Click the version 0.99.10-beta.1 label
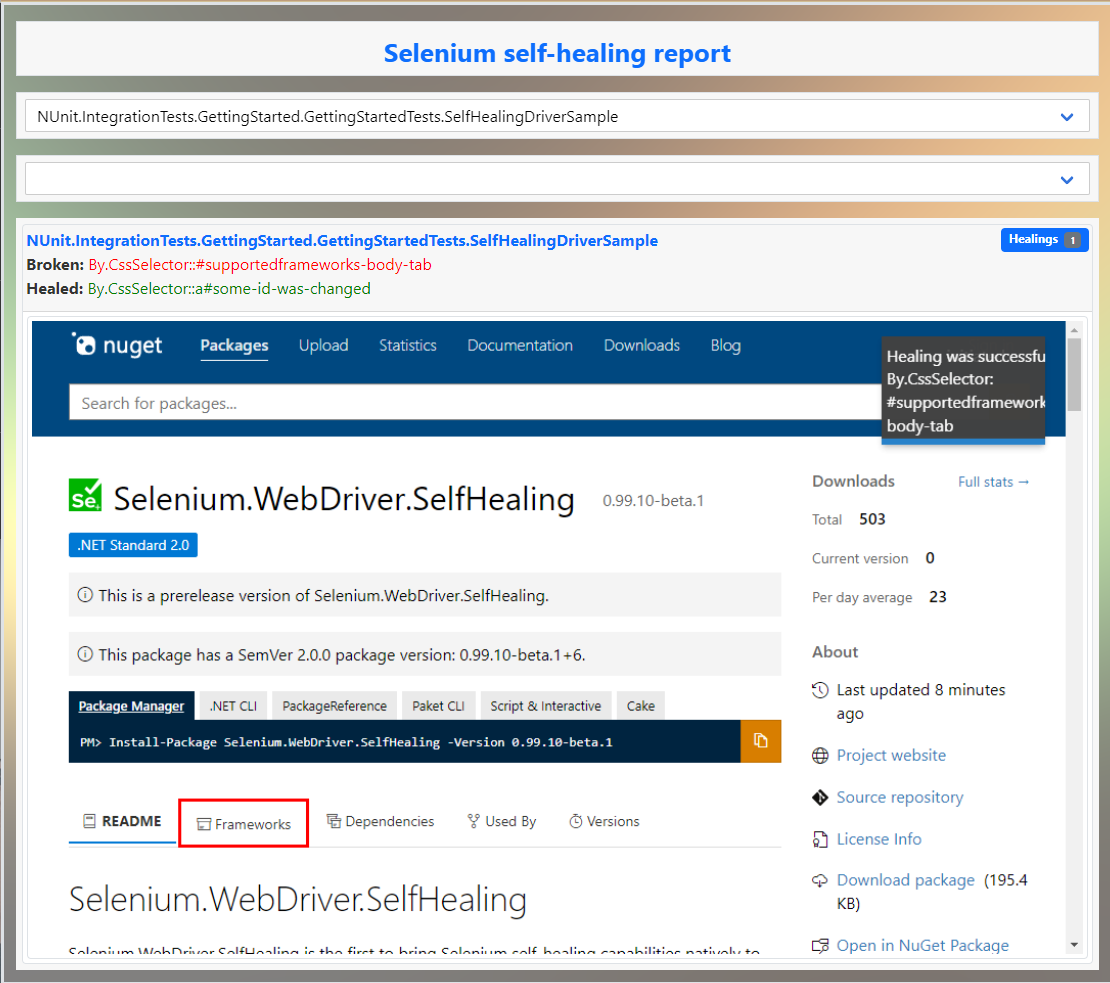 click(x=653, y=501)
